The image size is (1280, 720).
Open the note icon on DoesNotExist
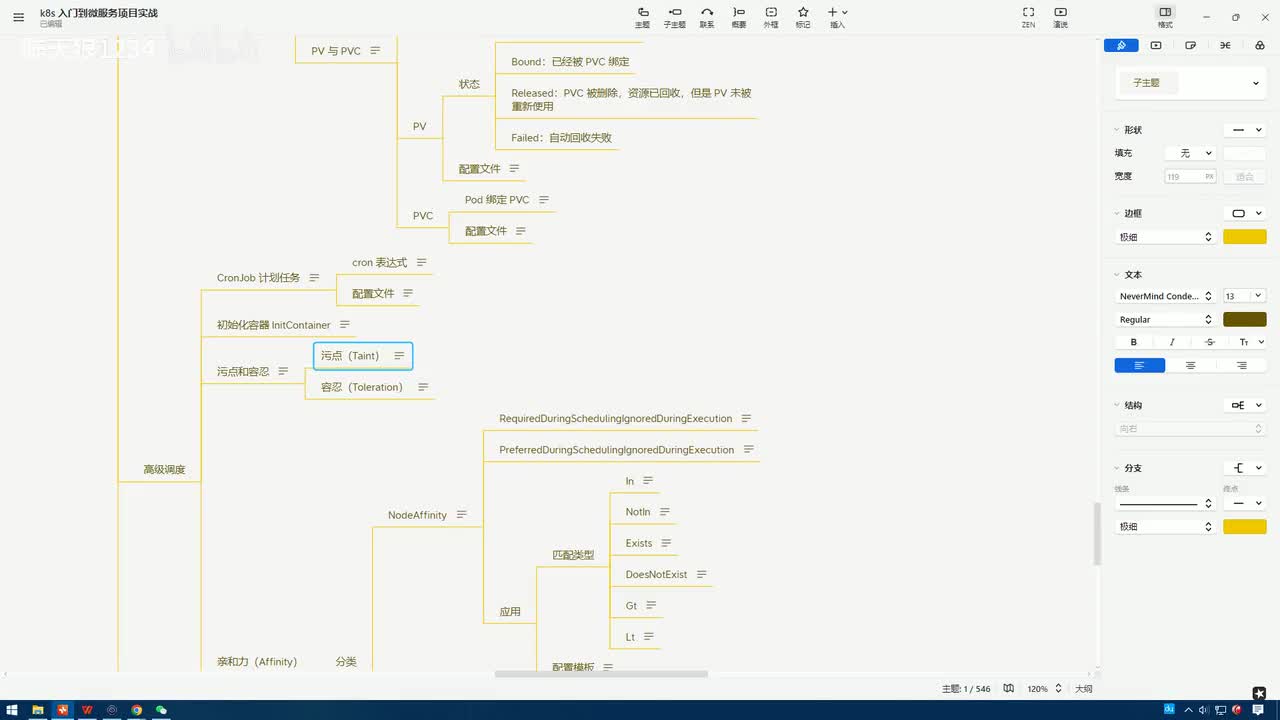[x=702, y=575]
